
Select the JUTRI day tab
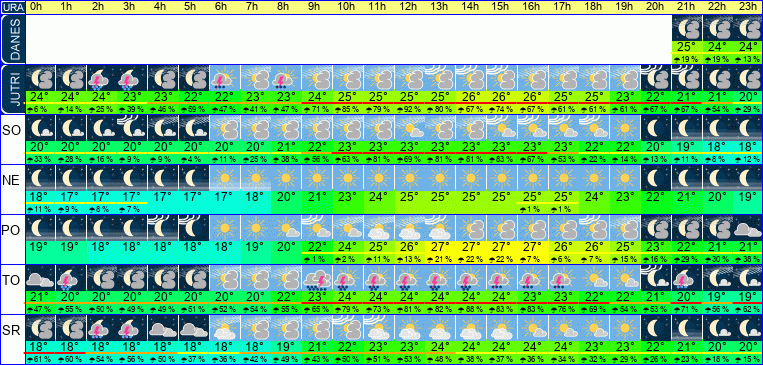click(x=12, y=89)
